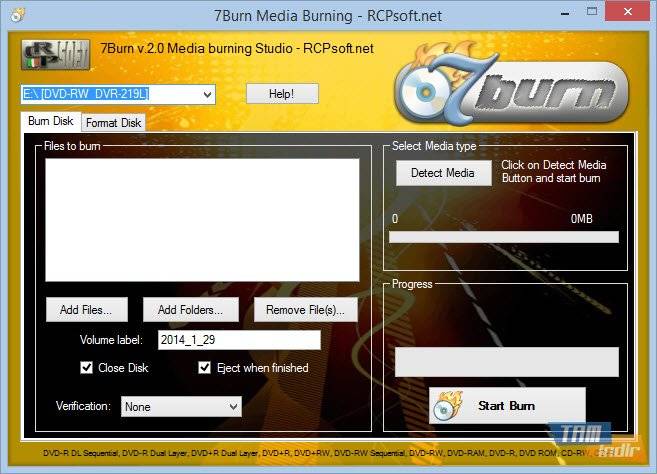Click the app icon in title bar
Viewport: 657px width, 474px height.
15,14
